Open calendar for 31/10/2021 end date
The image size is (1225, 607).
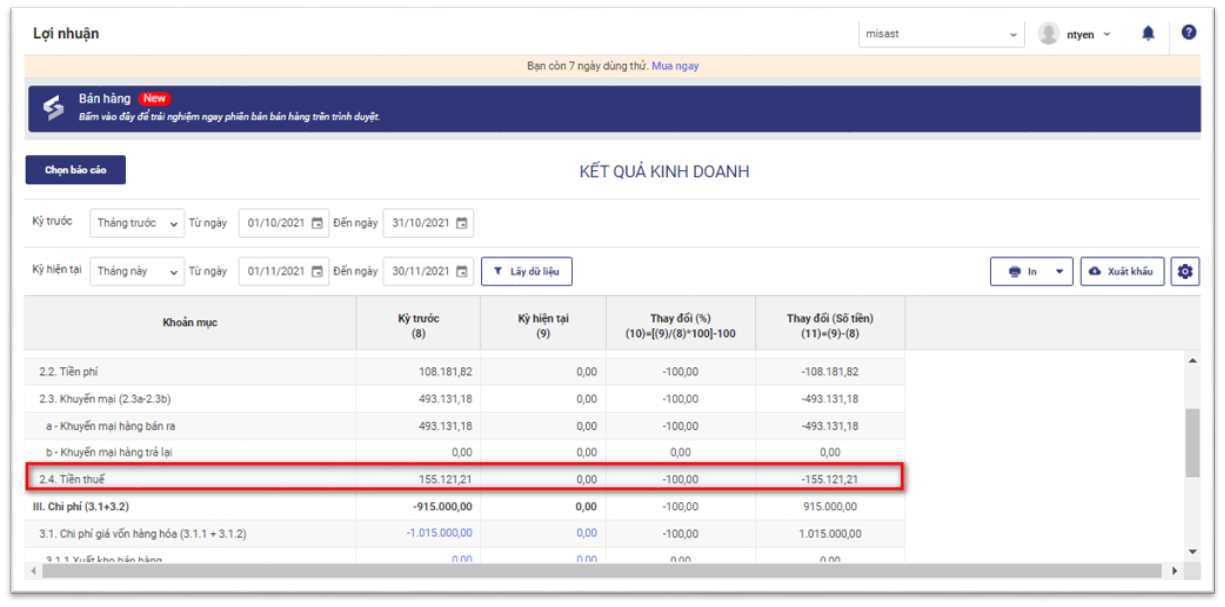point(462,223)
